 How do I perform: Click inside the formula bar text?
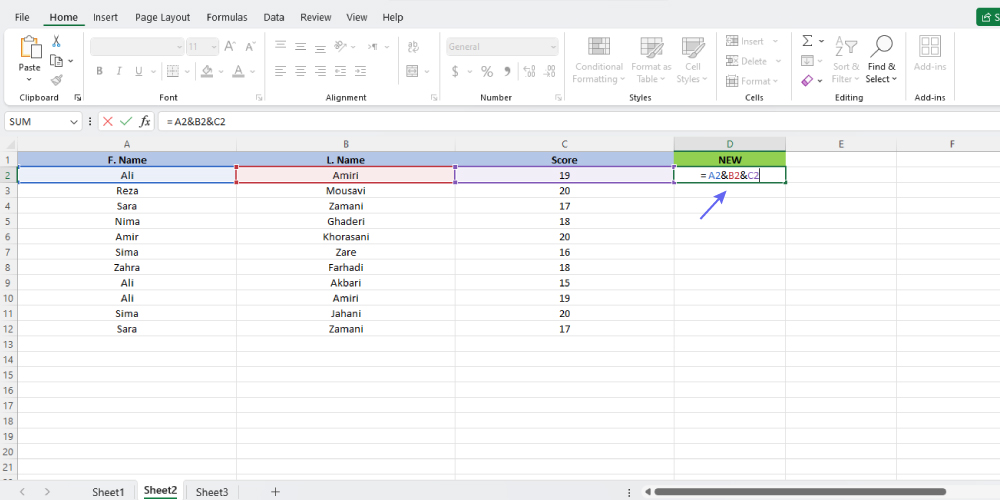point(400,121)
